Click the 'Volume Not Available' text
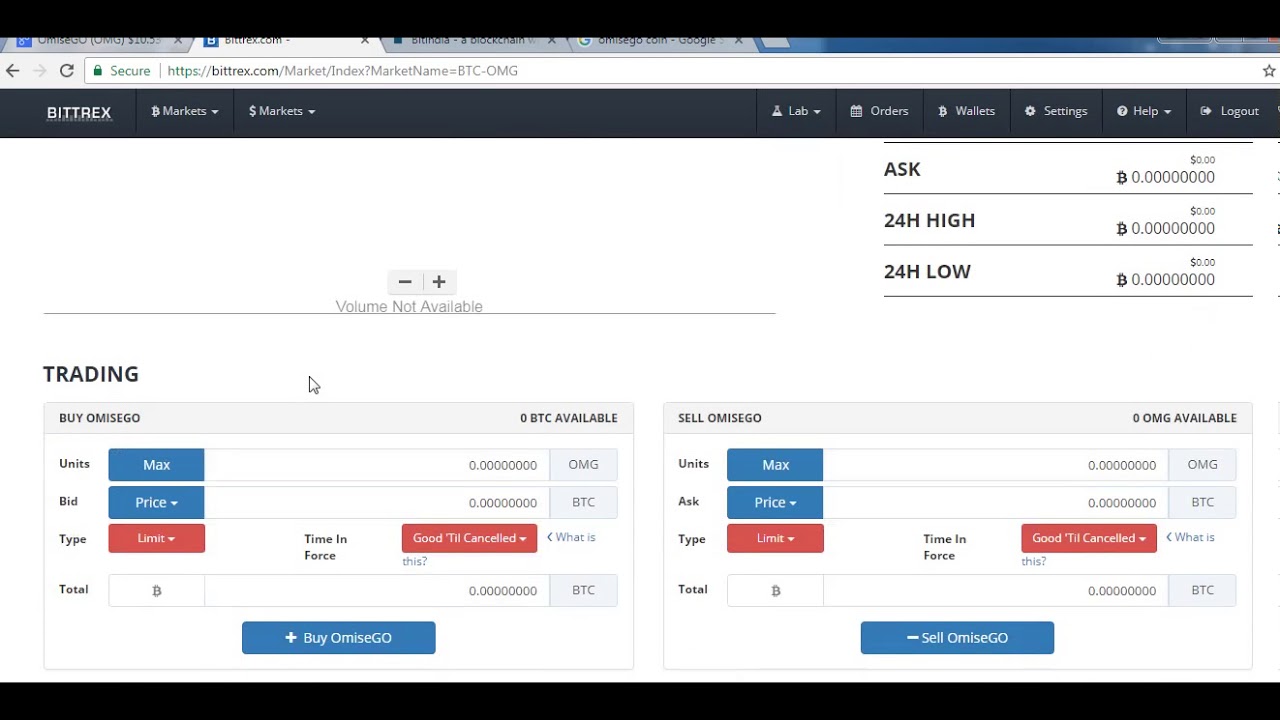This screenshot has width=1280, height=720. pos(409,307)
